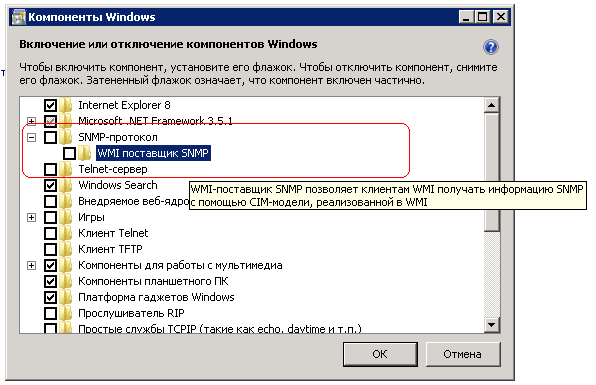
Task: Click the Отмена button
Action: click(463, 354)
